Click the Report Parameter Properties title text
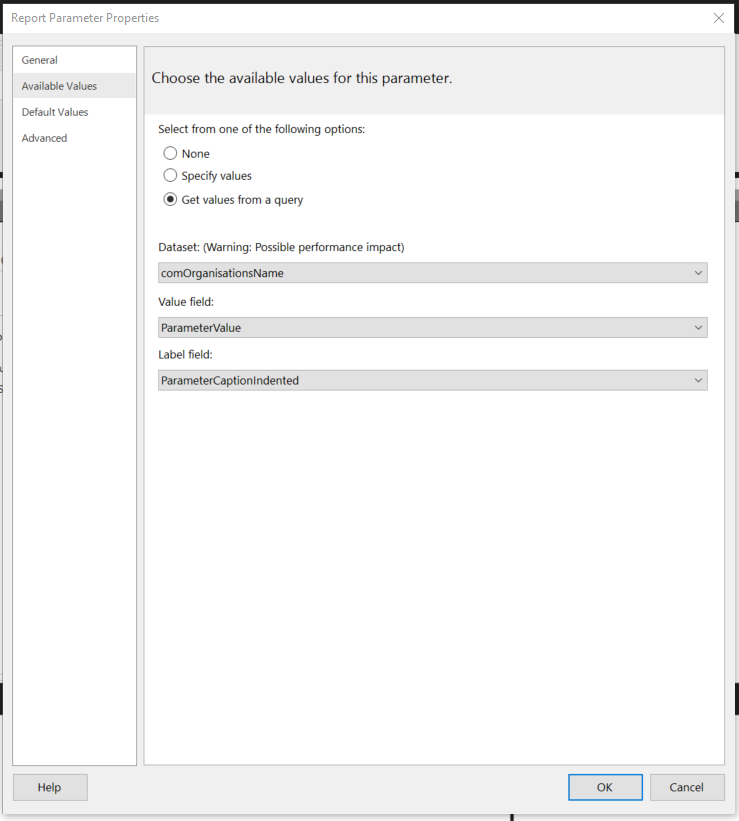 click(x=85, y=18)
